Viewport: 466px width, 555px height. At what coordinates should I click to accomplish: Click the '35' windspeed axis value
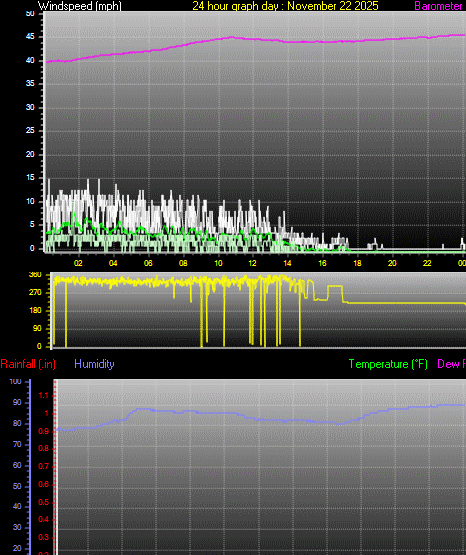coord(30,84)
